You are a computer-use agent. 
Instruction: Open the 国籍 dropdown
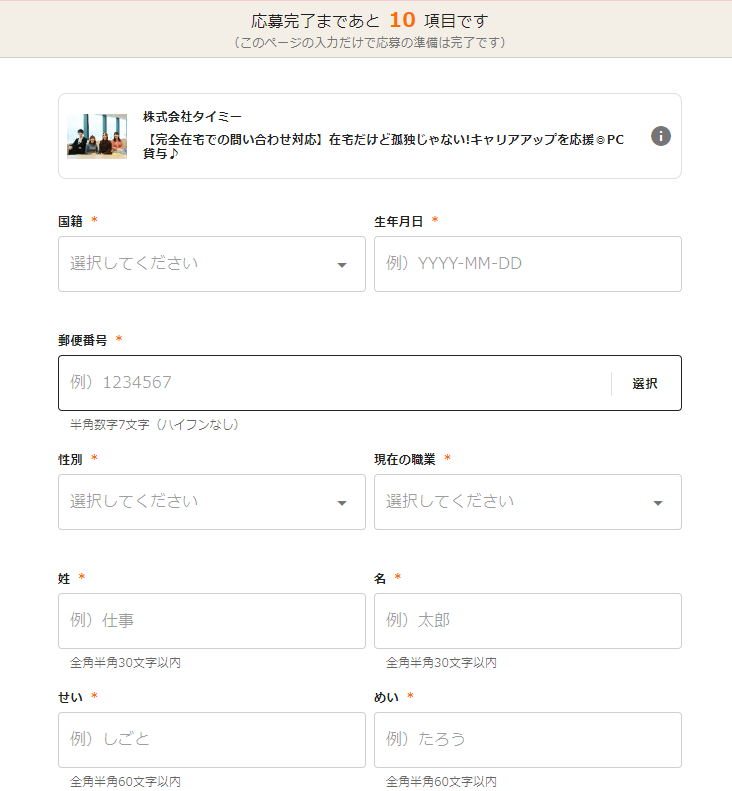tap(212, 264)
